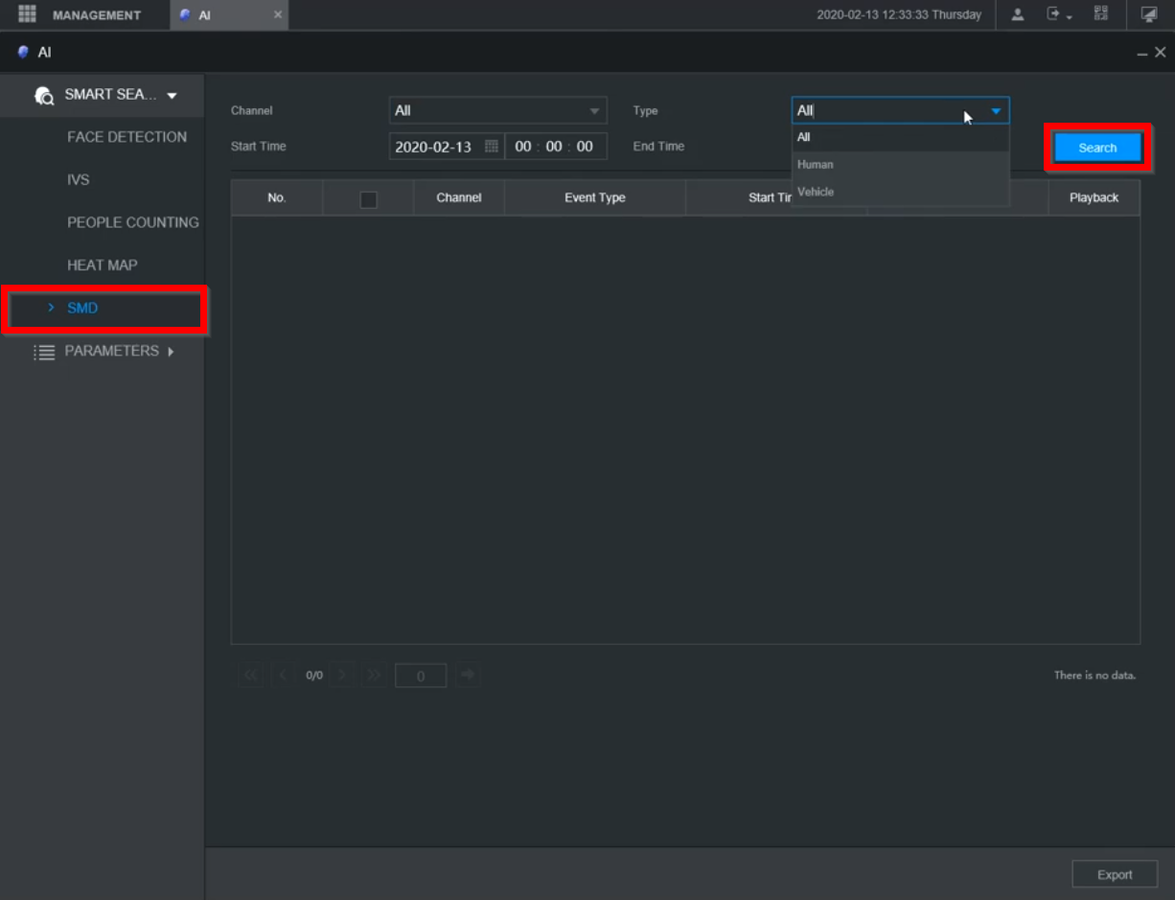Viewport: 1175px width, 900px height.
Task: Open the Channel dropdown
Action: 498,111
